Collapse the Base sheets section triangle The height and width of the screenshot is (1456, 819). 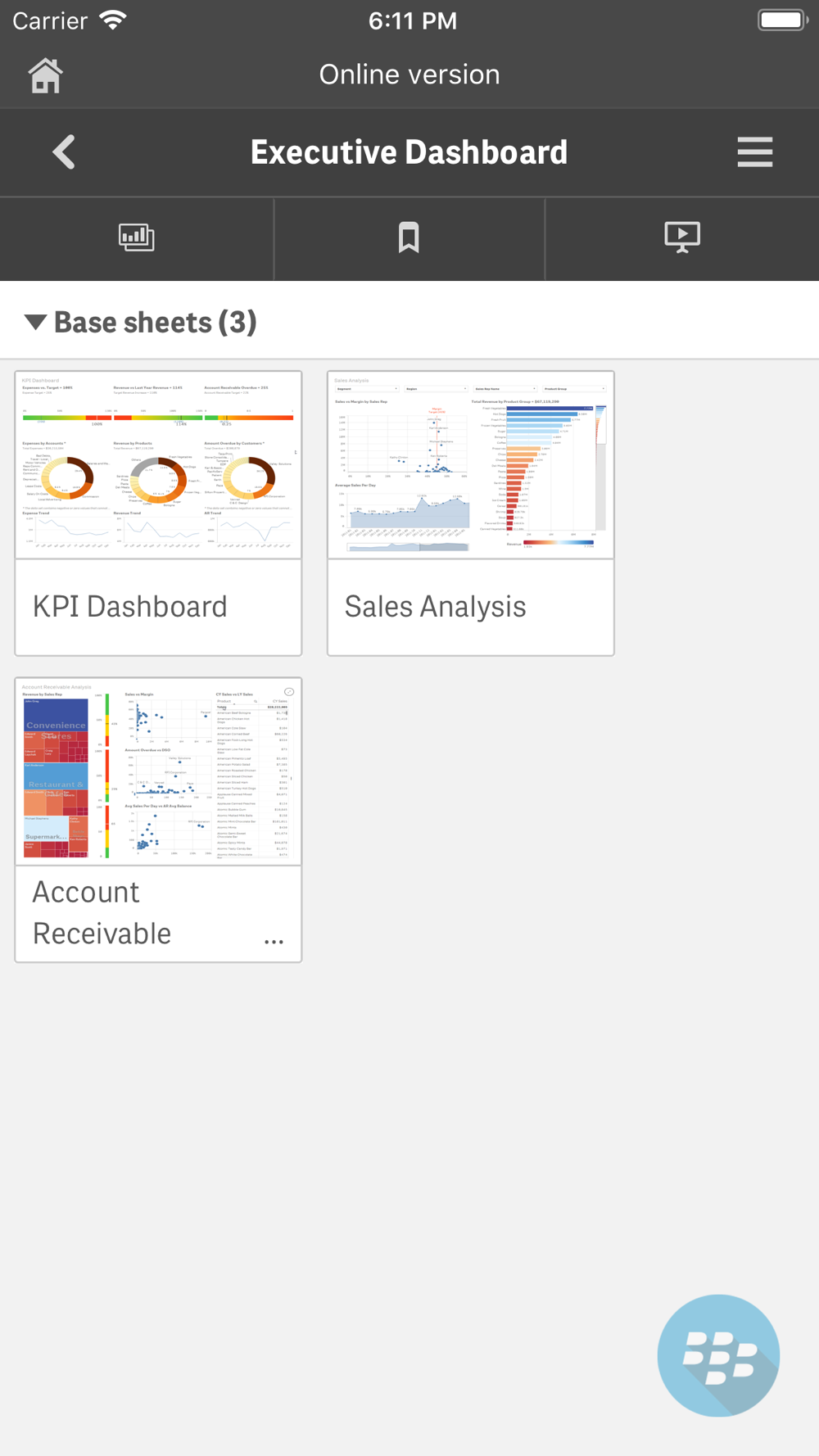[x=35, y=322]
